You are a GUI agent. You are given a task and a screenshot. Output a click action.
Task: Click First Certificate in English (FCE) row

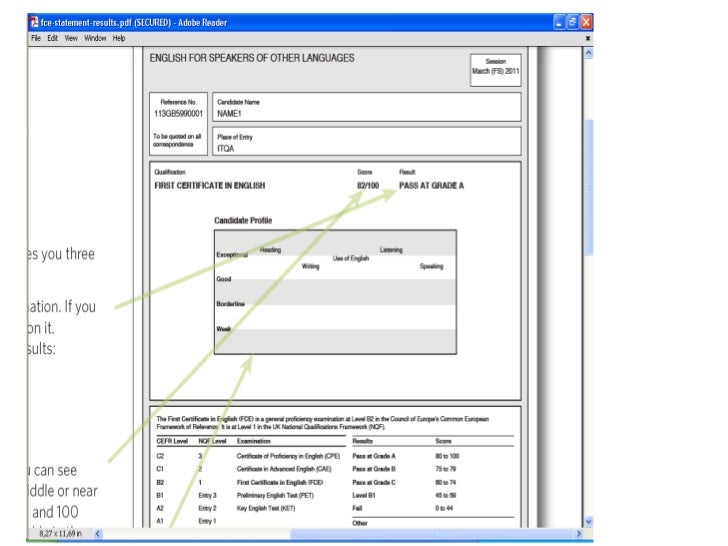click(280, 482)
